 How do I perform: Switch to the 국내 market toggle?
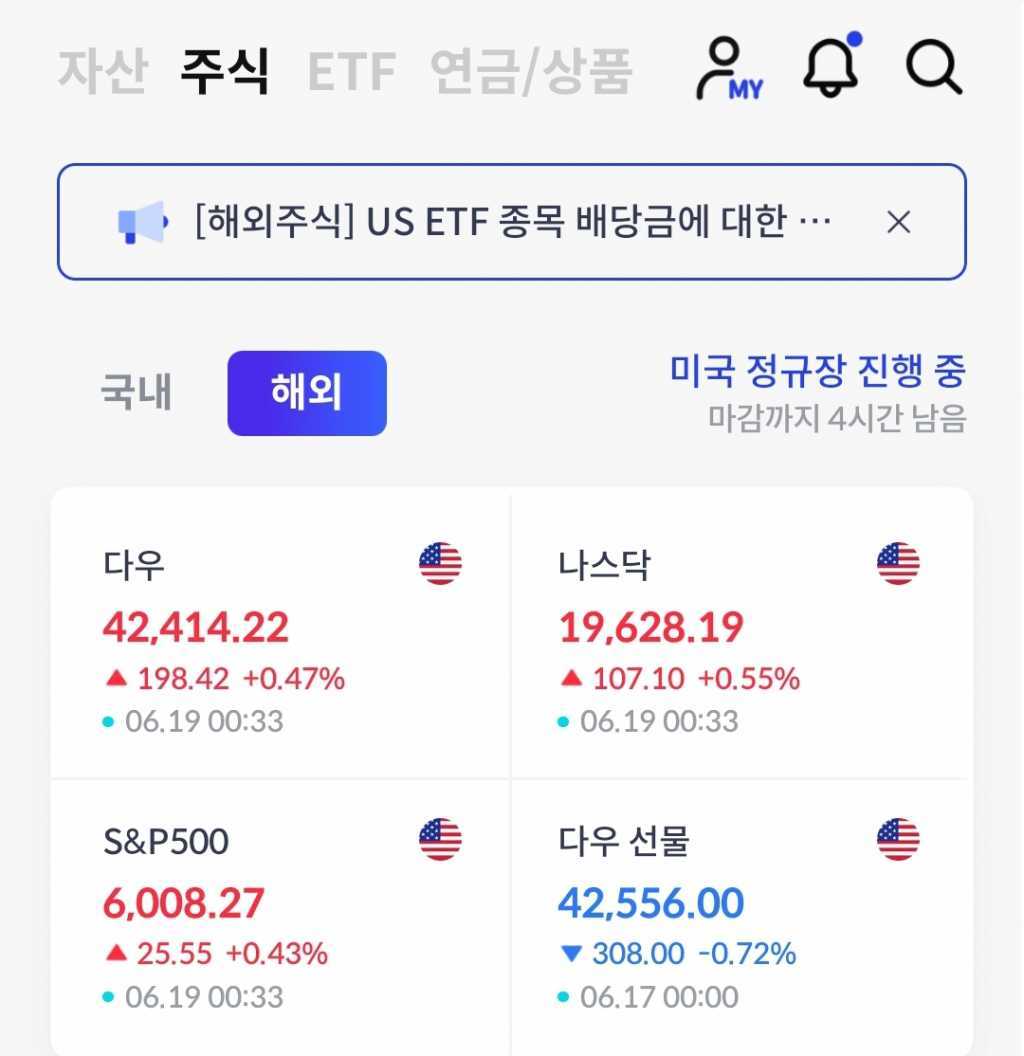click(x=137, y=392)
